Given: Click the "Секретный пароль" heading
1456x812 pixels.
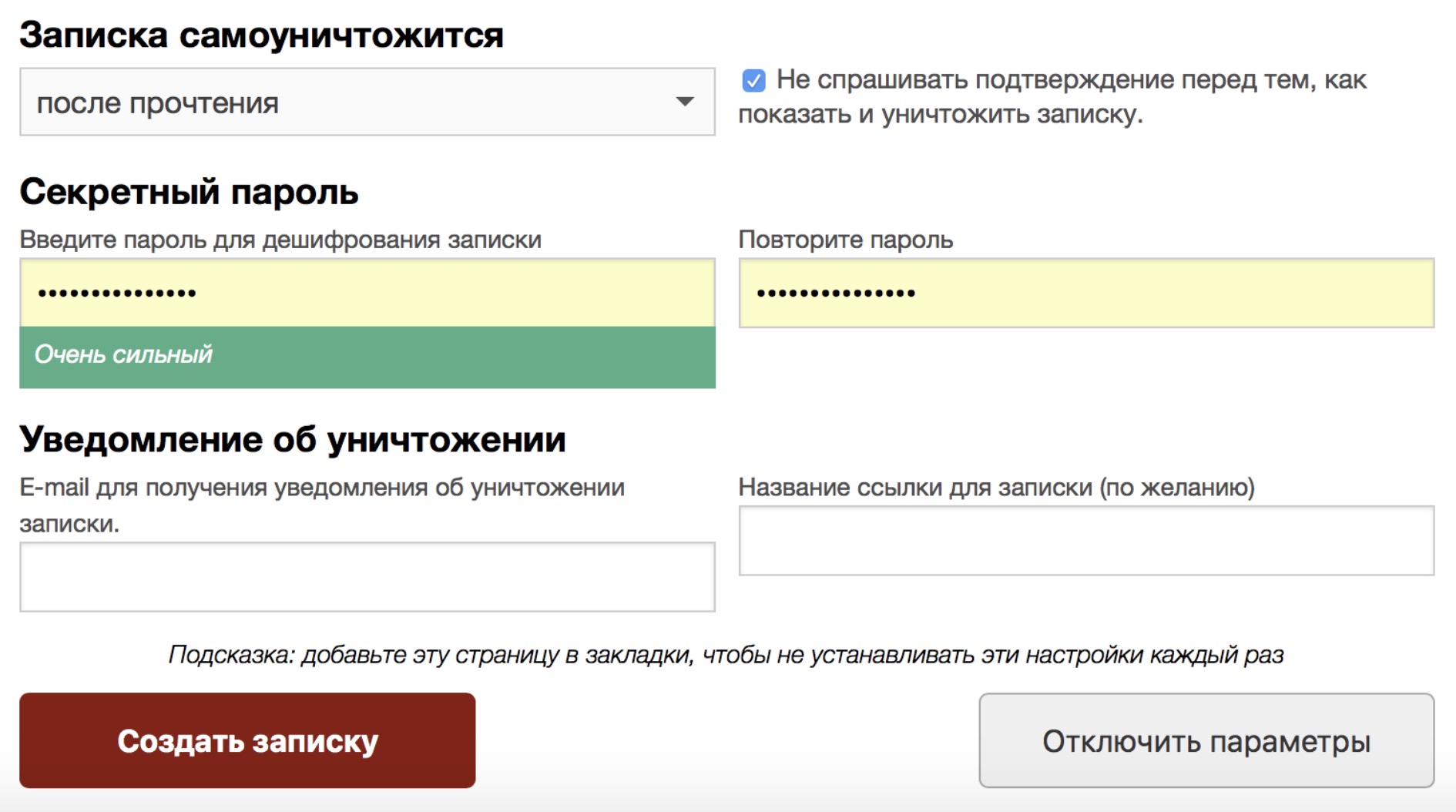Looking at the screenshot, I should point(189,192).
